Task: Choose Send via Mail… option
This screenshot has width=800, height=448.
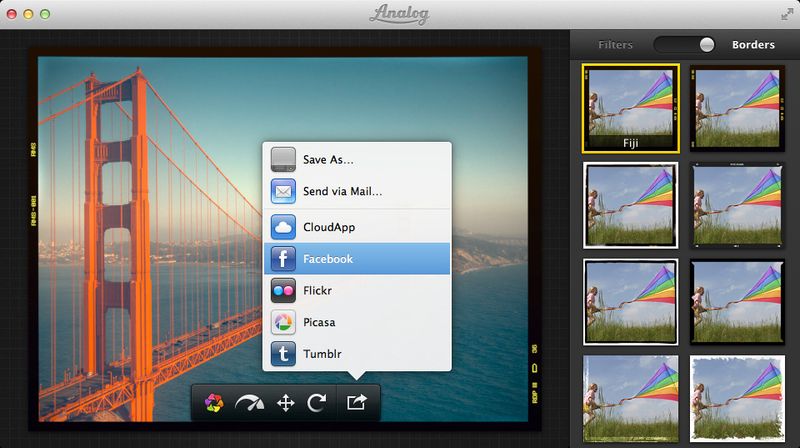Action: pos(357,191)
